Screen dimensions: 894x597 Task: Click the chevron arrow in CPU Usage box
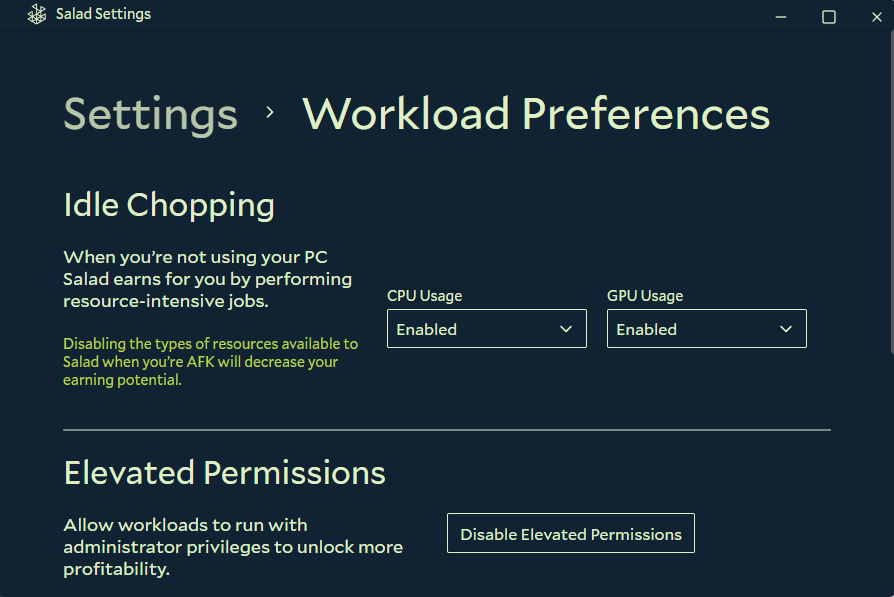pos(566,329)
